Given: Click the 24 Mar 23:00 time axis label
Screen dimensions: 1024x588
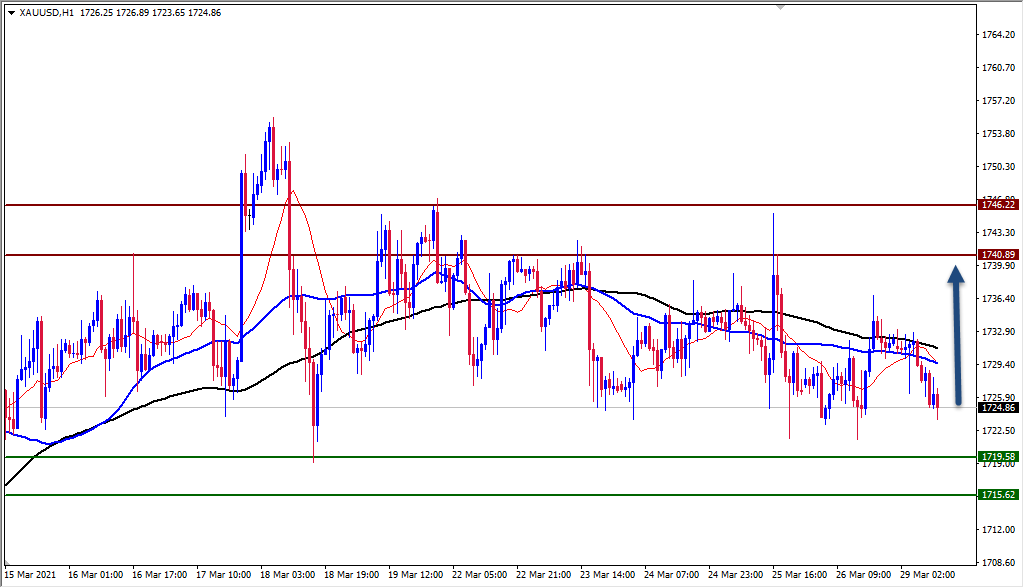Looking at the screenshot, I should pos(735,575).
